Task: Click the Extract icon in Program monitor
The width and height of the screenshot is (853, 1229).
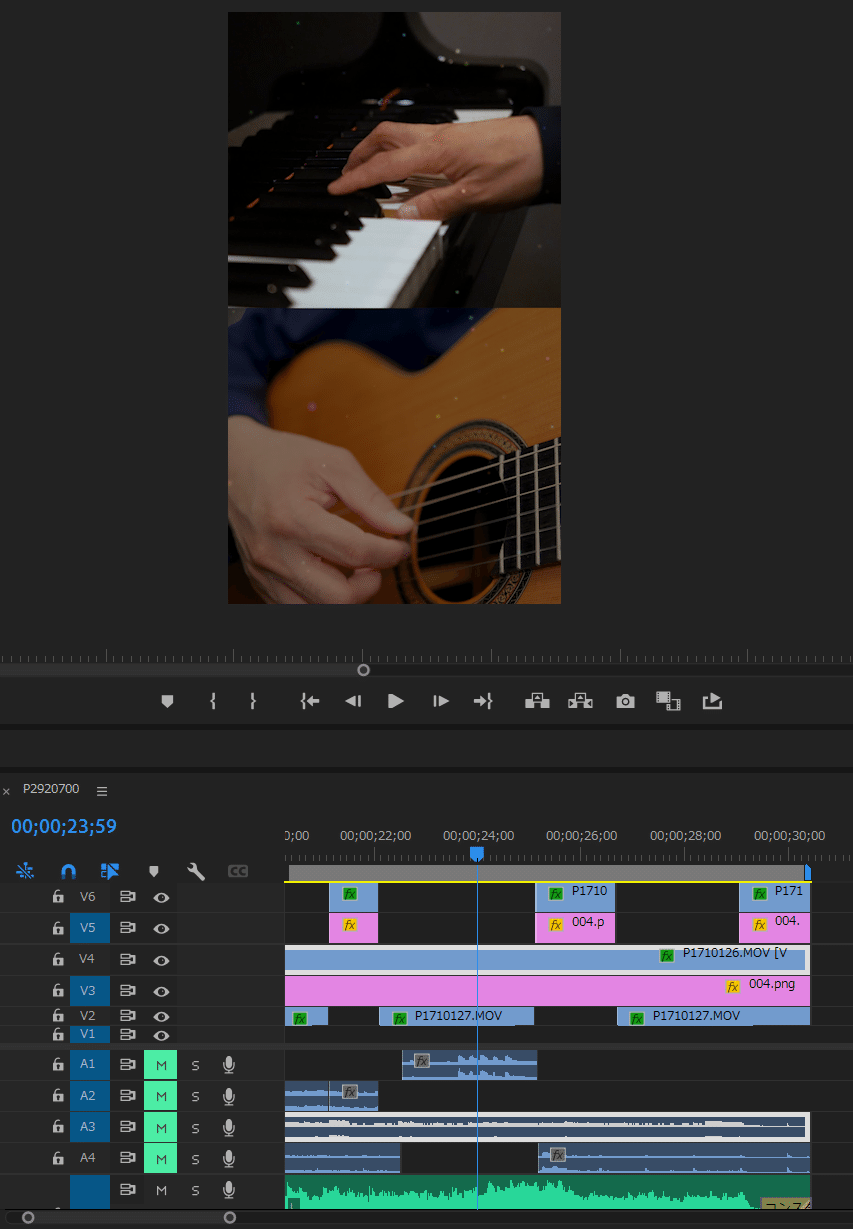Action: coord(580,700)
